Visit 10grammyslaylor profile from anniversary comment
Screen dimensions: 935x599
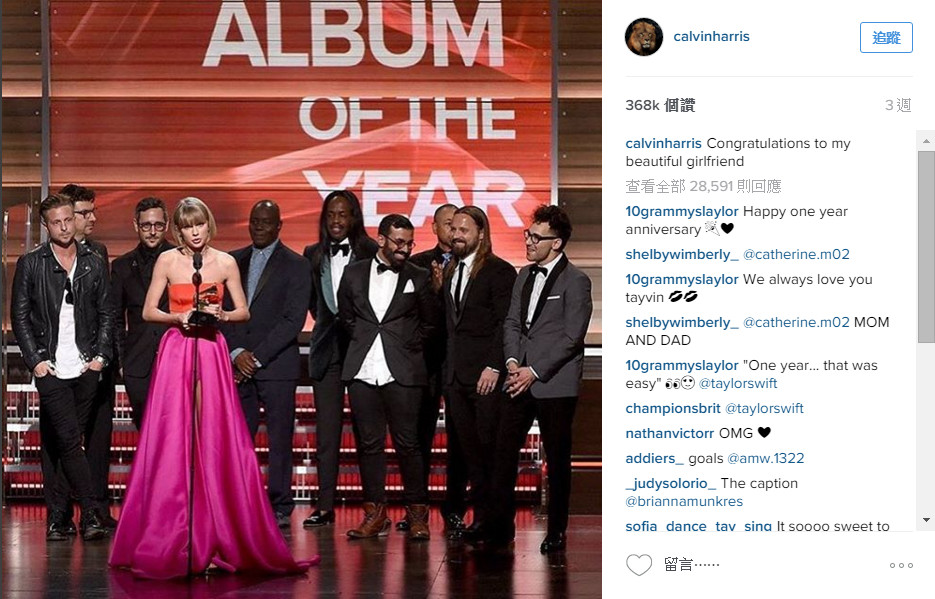click(682, 212)
